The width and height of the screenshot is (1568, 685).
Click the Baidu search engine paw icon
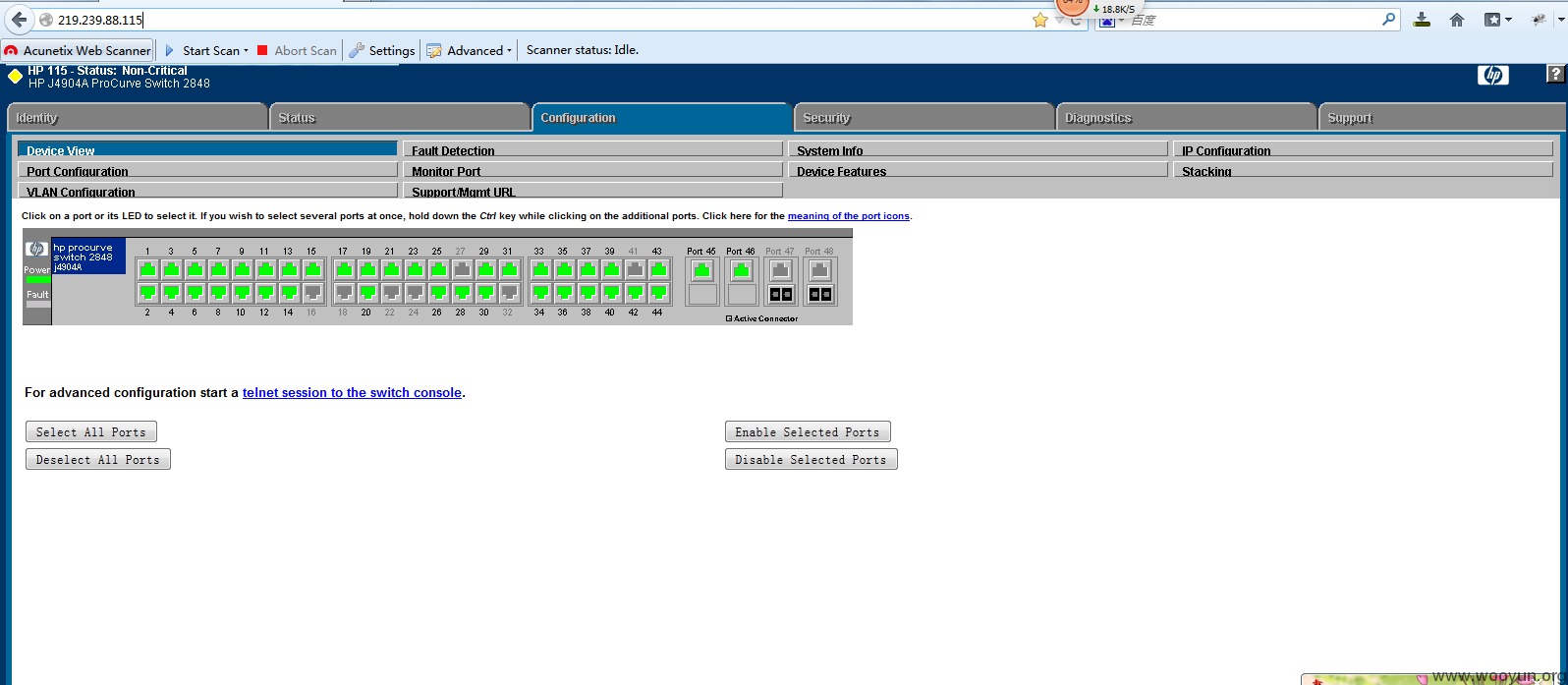[1107, 20]
